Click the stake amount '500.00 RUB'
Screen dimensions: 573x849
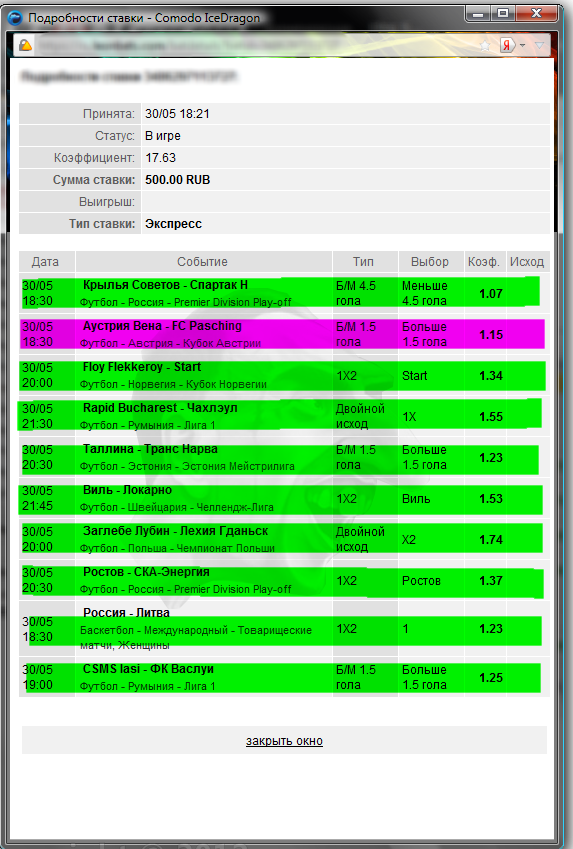pos(178,180)
